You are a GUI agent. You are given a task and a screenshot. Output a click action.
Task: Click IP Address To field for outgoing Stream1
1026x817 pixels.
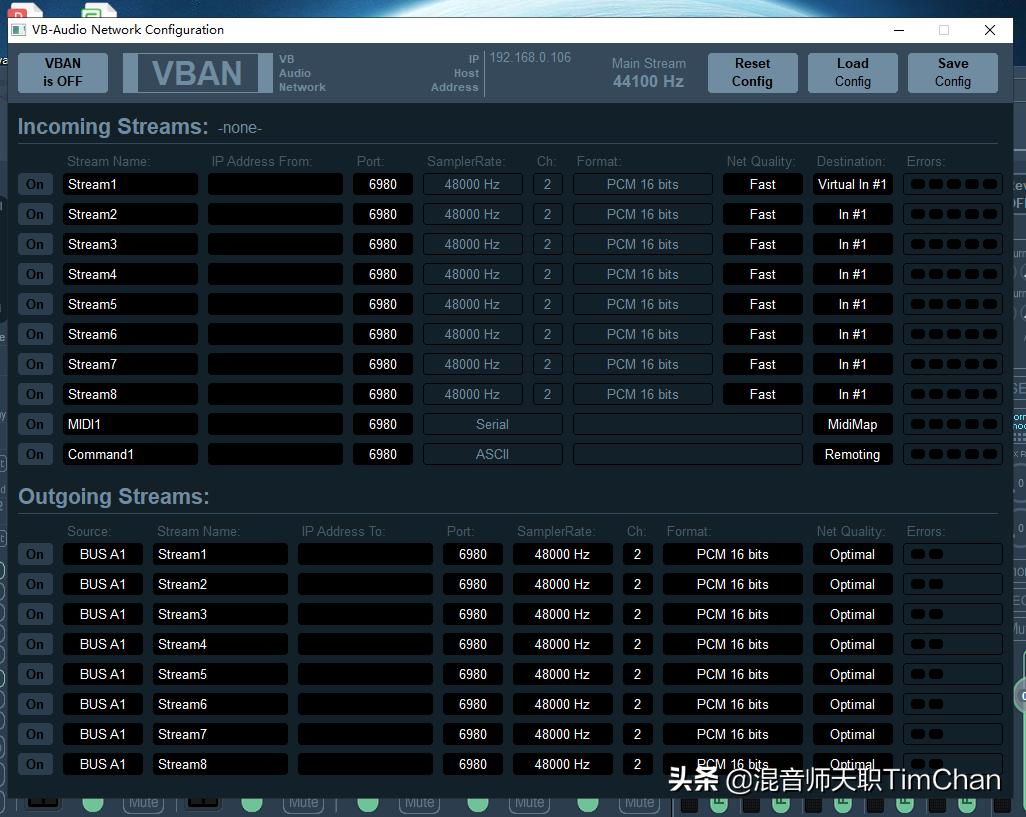[x=365, y=555]
